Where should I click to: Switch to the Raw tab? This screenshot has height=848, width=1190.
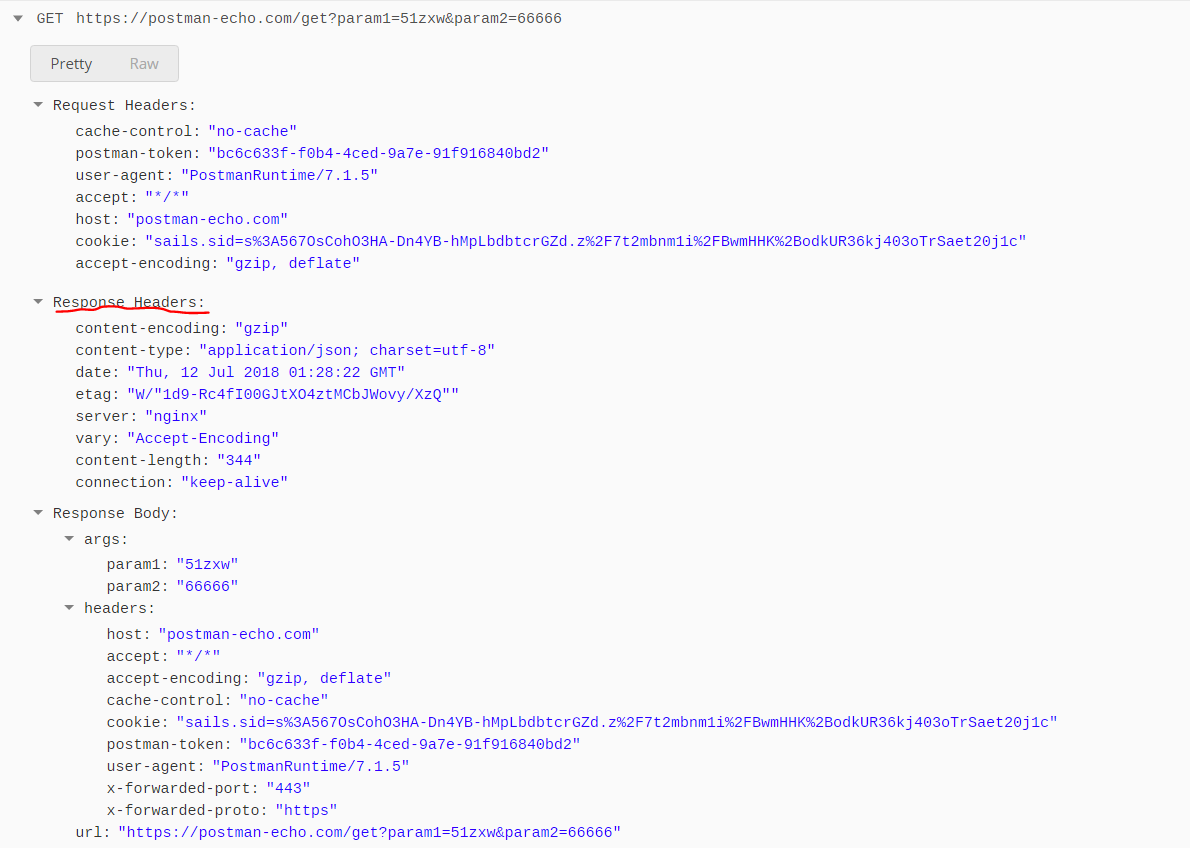pyautogui.click(x=144, y=63)
